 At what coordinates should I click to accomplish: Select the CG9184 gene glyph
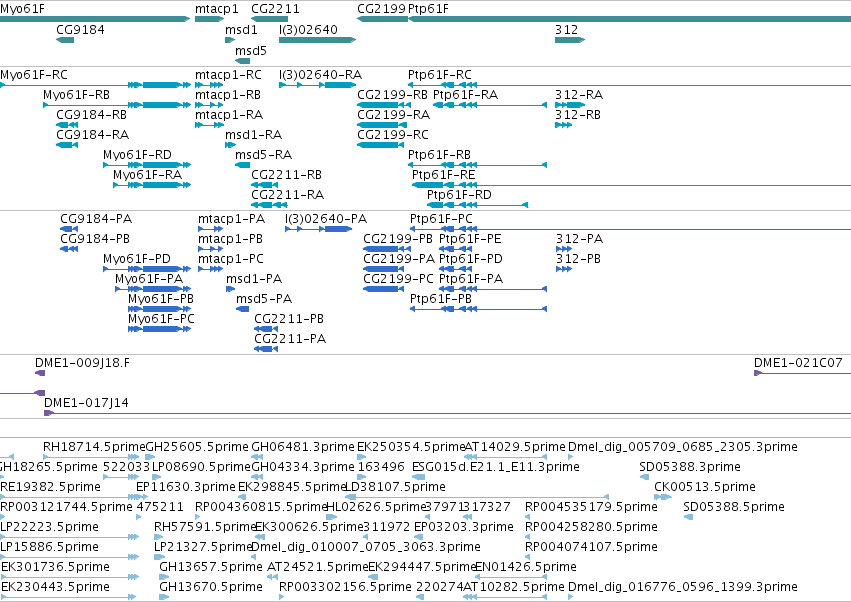point(65,40)
